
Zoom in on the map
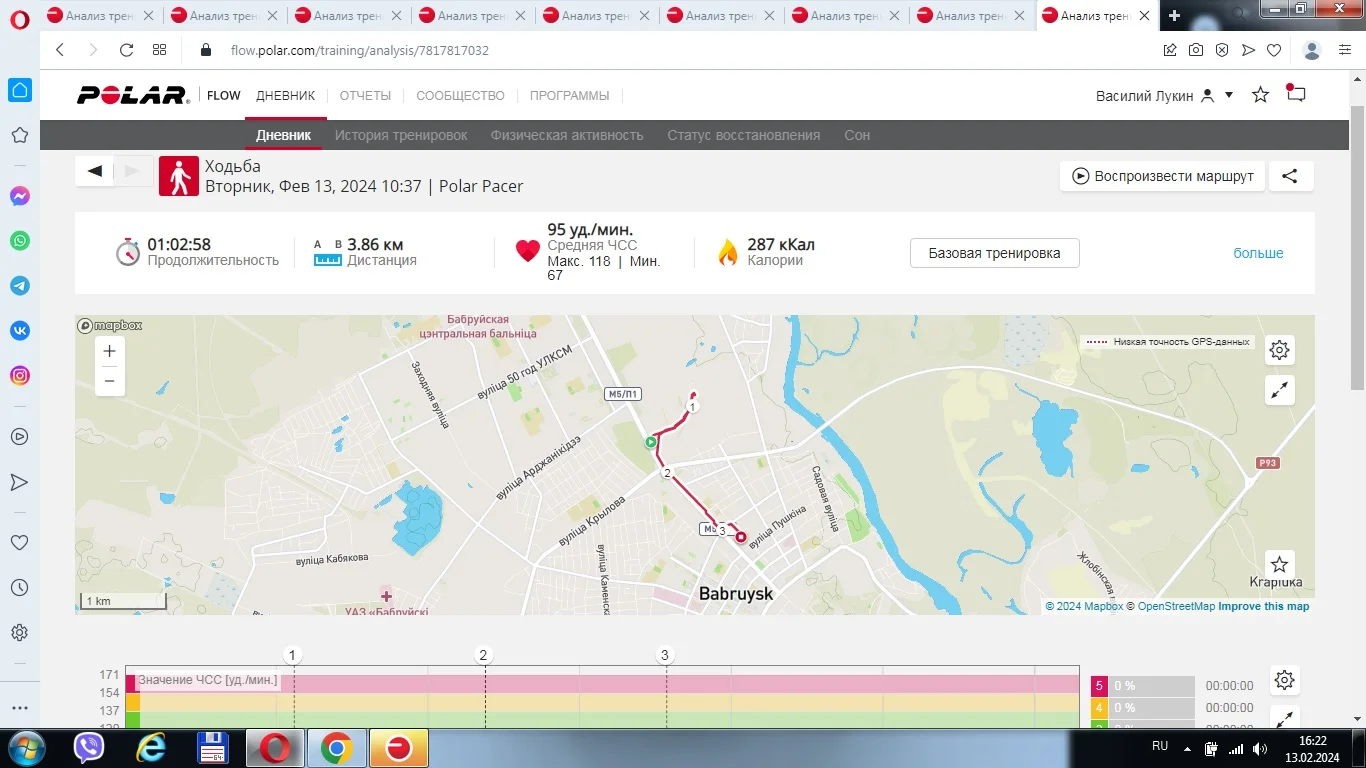(110, 351)
